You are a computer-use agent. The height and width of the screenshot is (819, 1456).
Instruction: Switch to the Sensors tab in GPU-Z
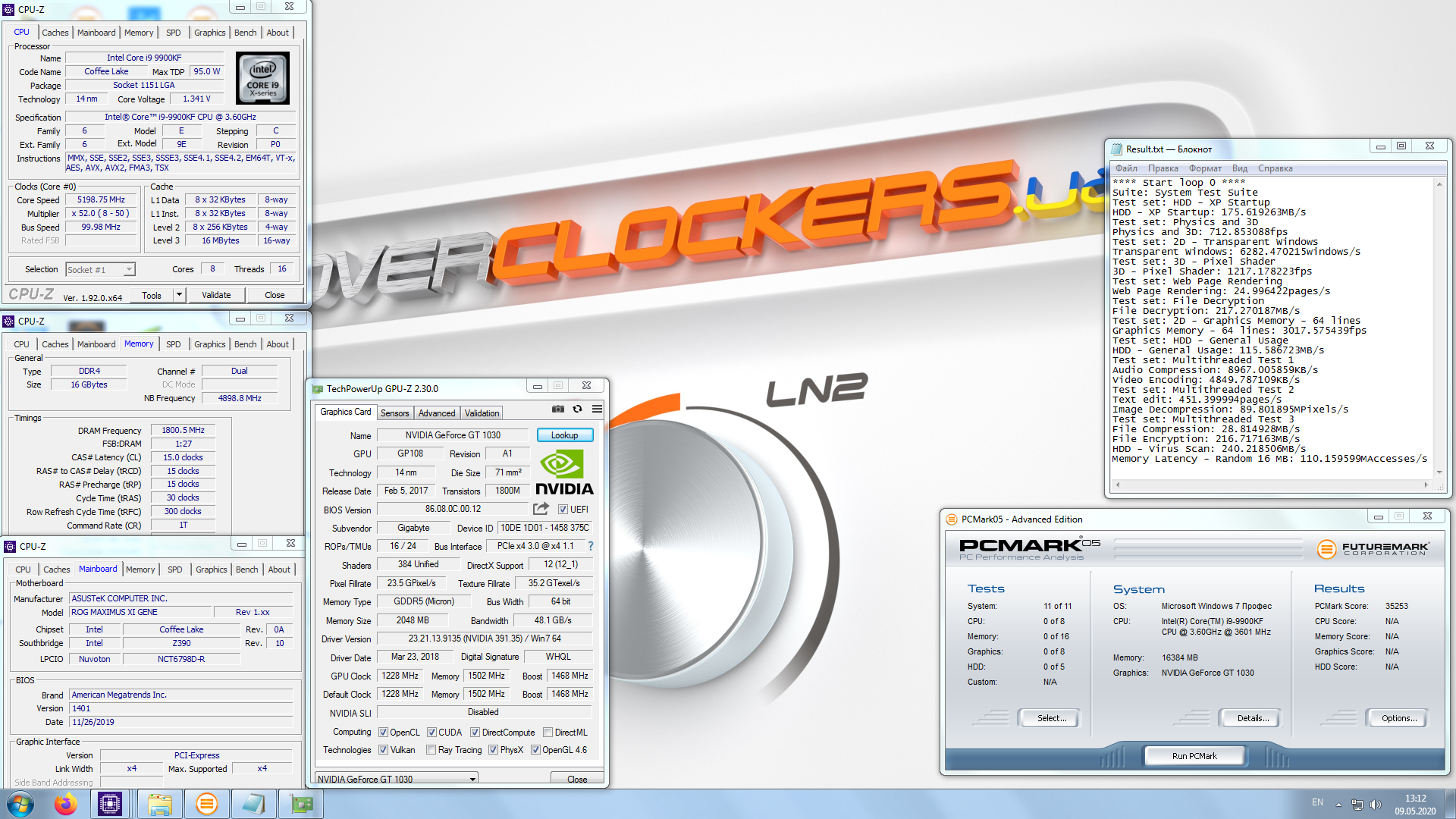394,413
